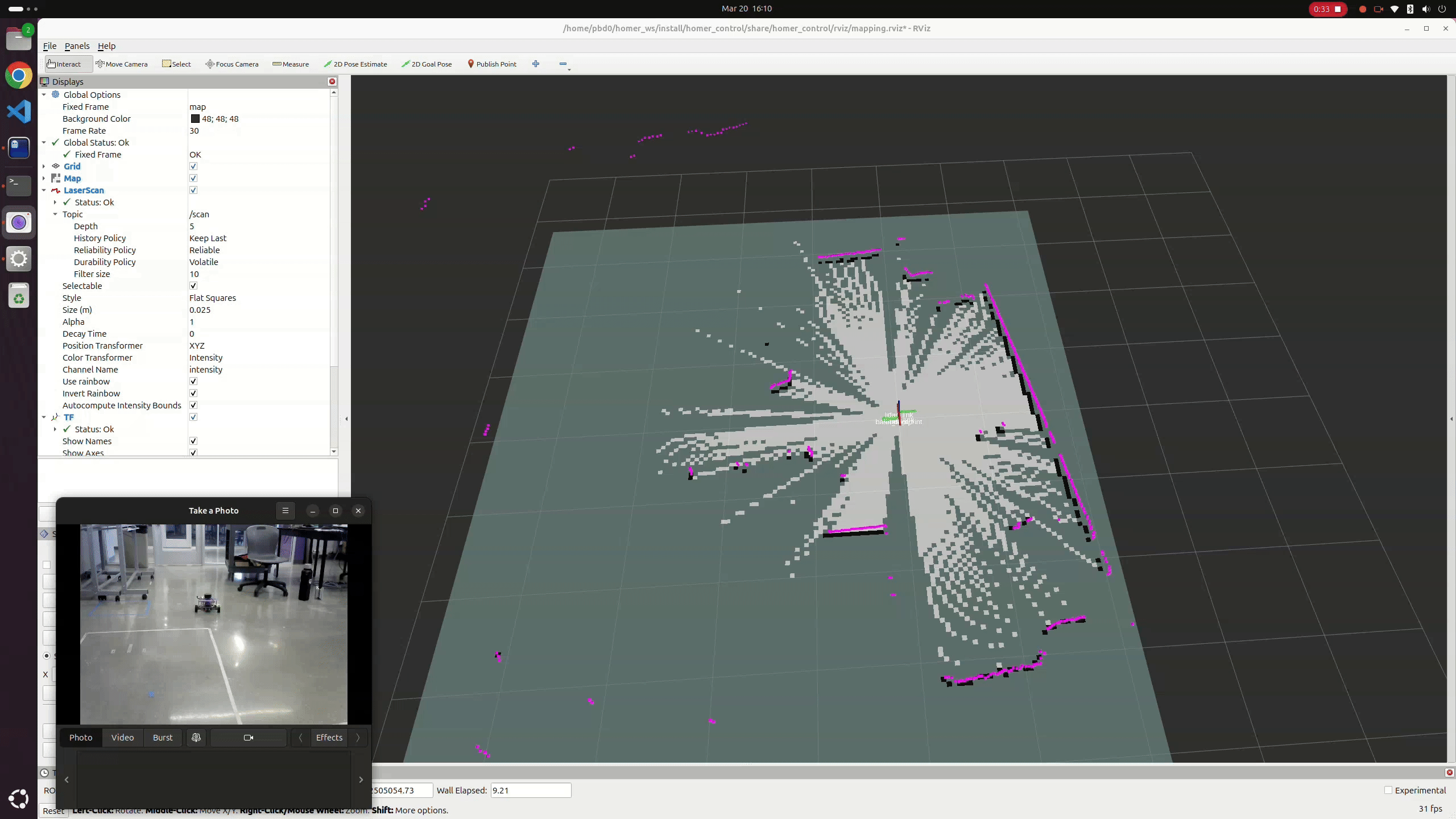This screenshot has width=1456, height=819.
Task: Click the camera capture button in Take a Photo
Action: (x=249, y=738)
